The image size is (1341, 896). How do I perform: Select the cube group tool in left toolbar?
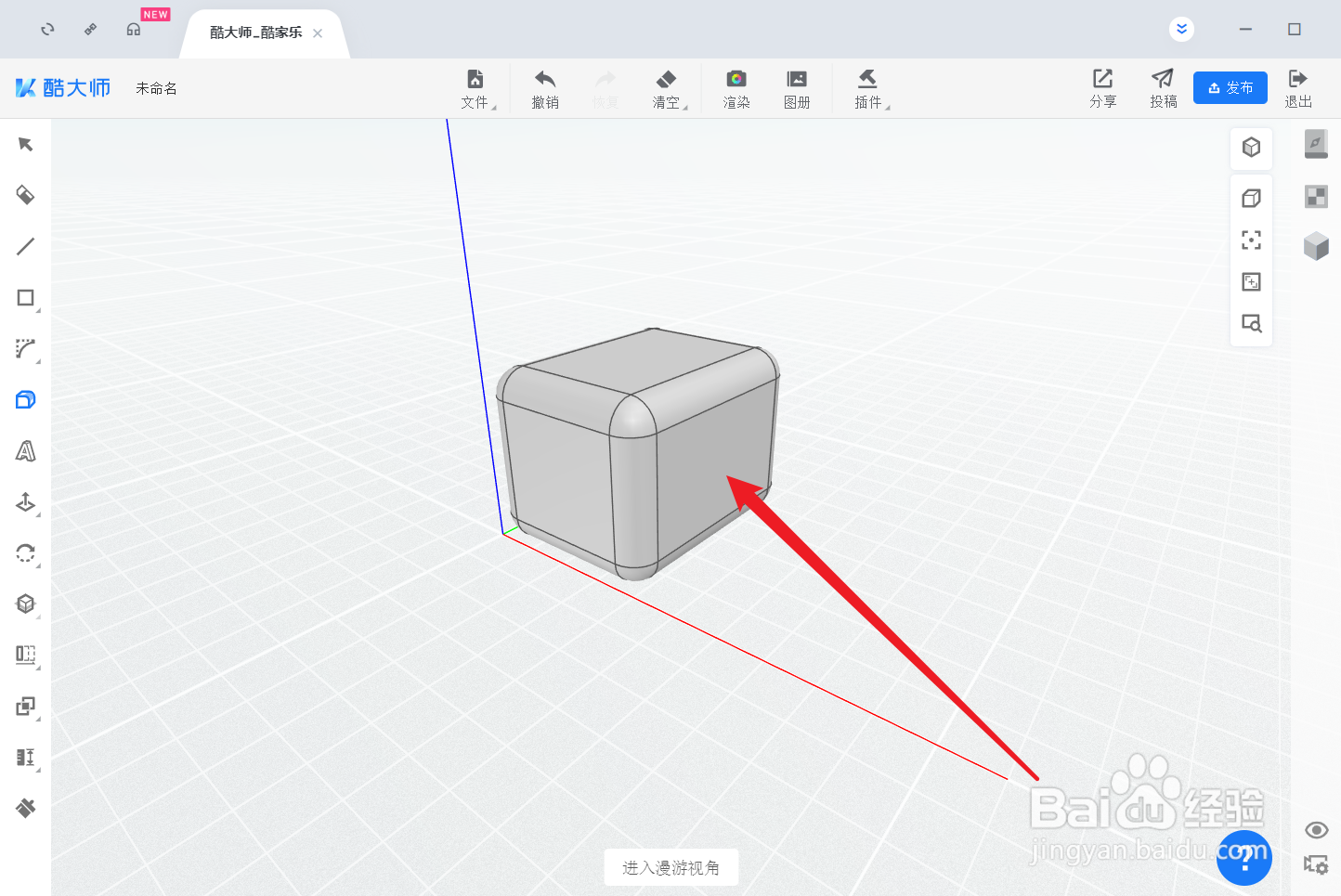pyautogui.click(x=25, y=604)
